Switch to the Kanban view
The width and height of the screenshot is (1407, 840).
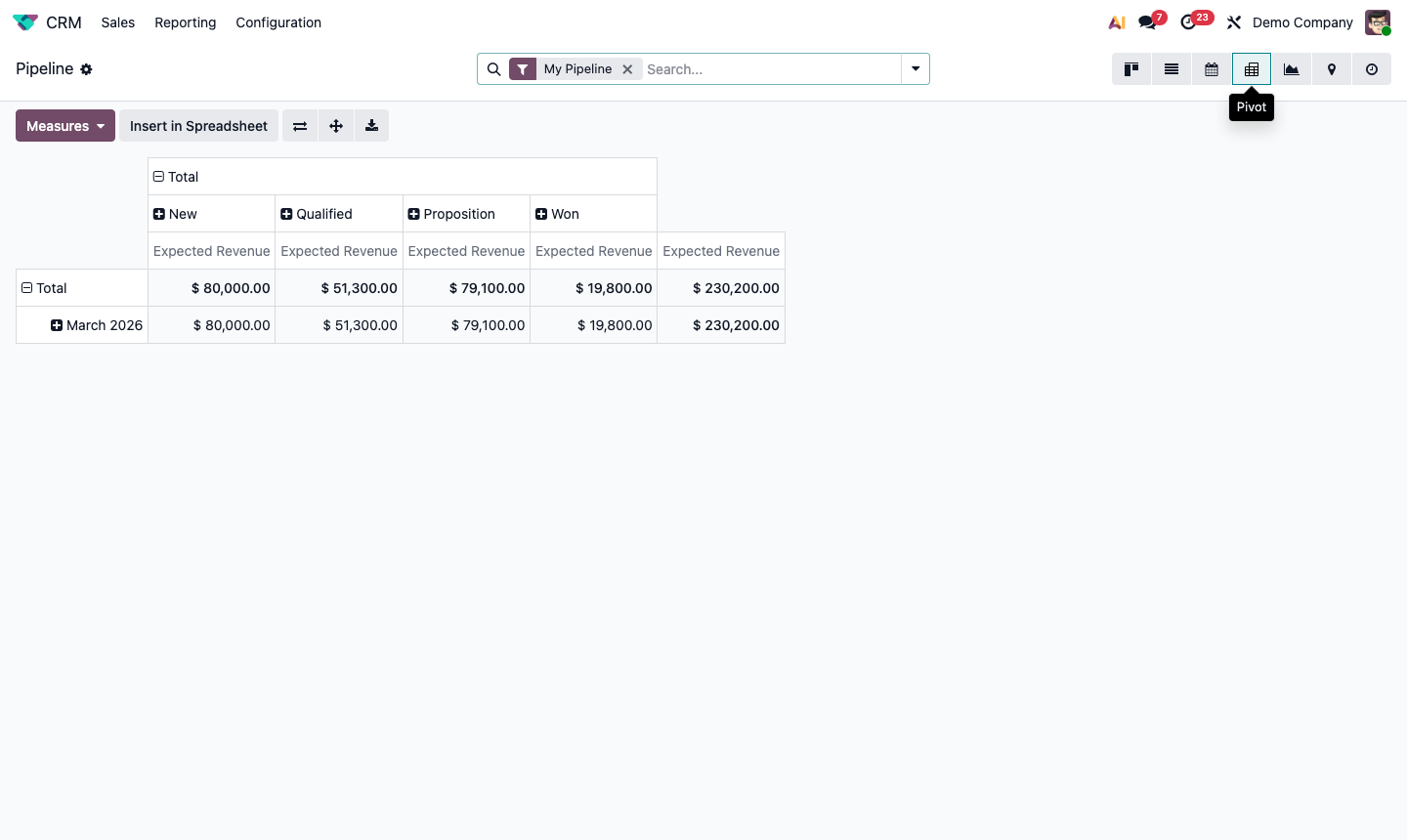pyautogui.click(x=1130, y=69)
